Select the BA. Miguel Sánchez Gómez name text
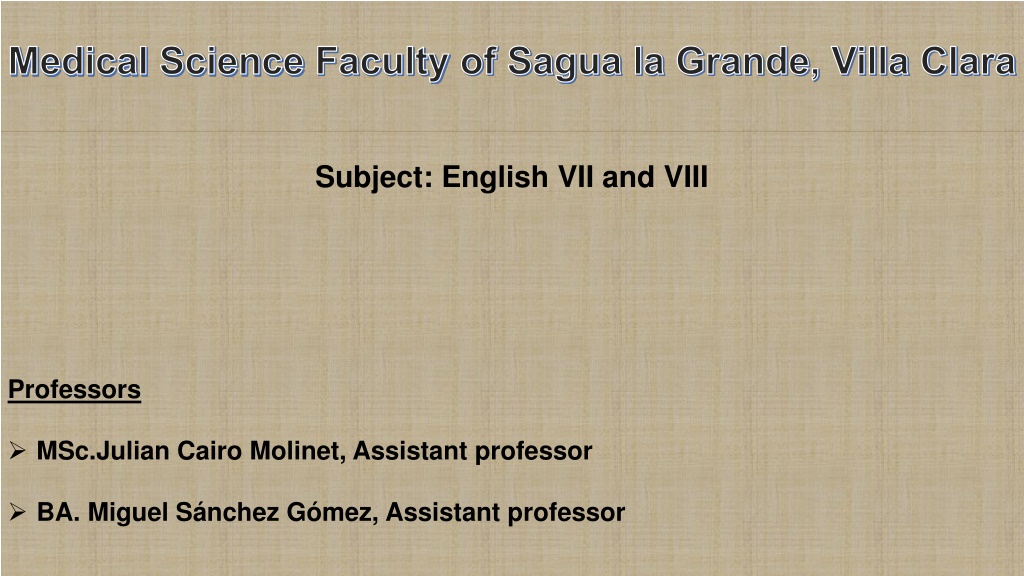Viewport: 1024px width, 576px height. click(204, 513)
